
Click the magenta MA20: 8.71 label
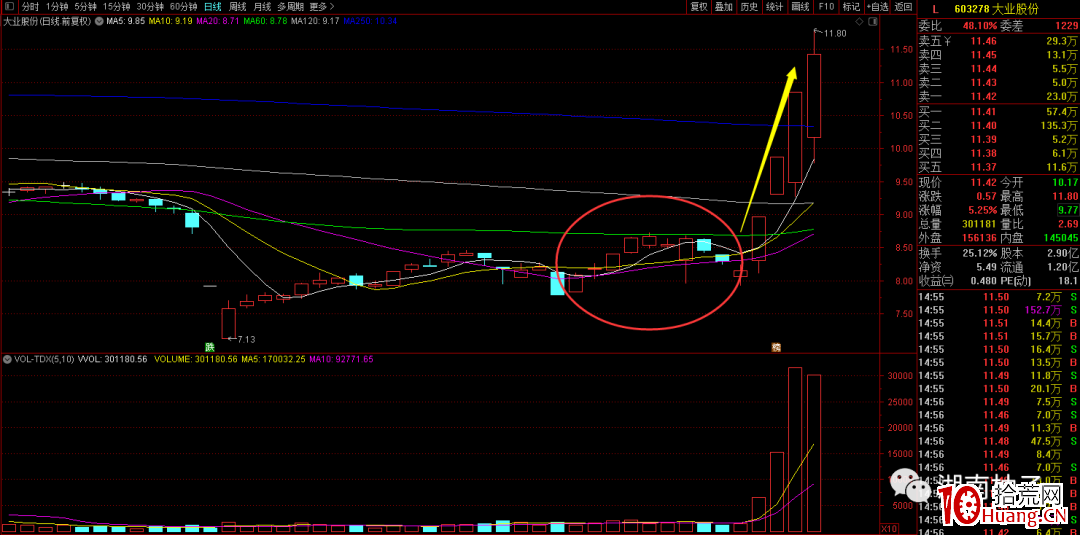coord(218,21)
